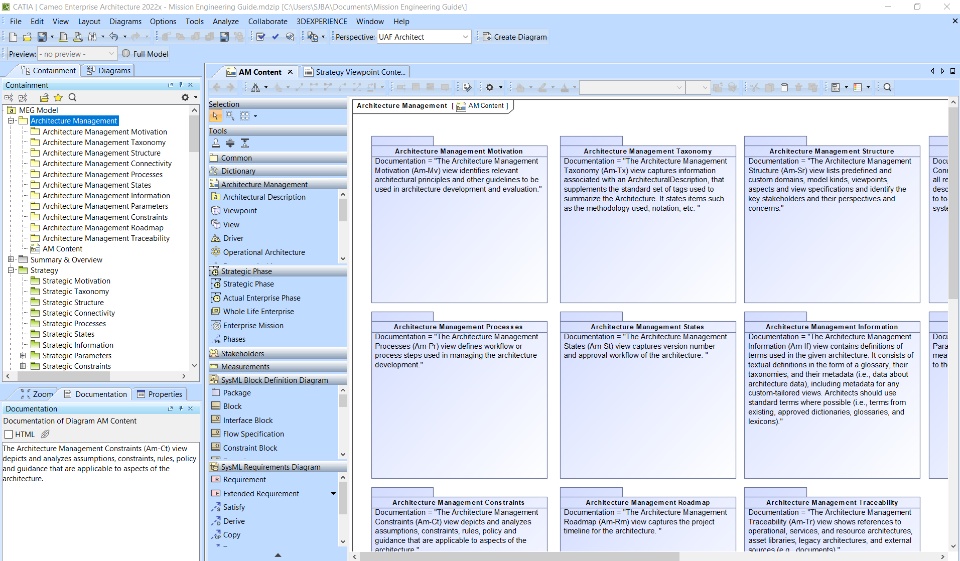This screenshot has width=960, height=561.
Task: Click the favorites star icon in Containment panel
Action: [58, 97]
